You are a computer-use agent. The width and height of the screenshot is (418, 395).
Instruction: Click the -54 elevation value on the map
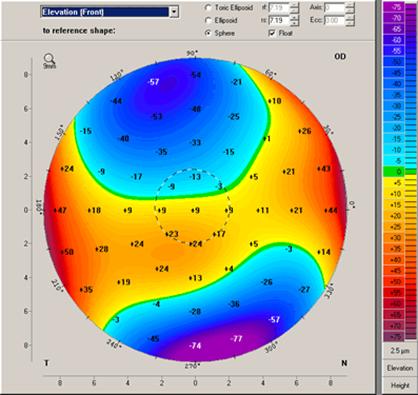point(196,75)
